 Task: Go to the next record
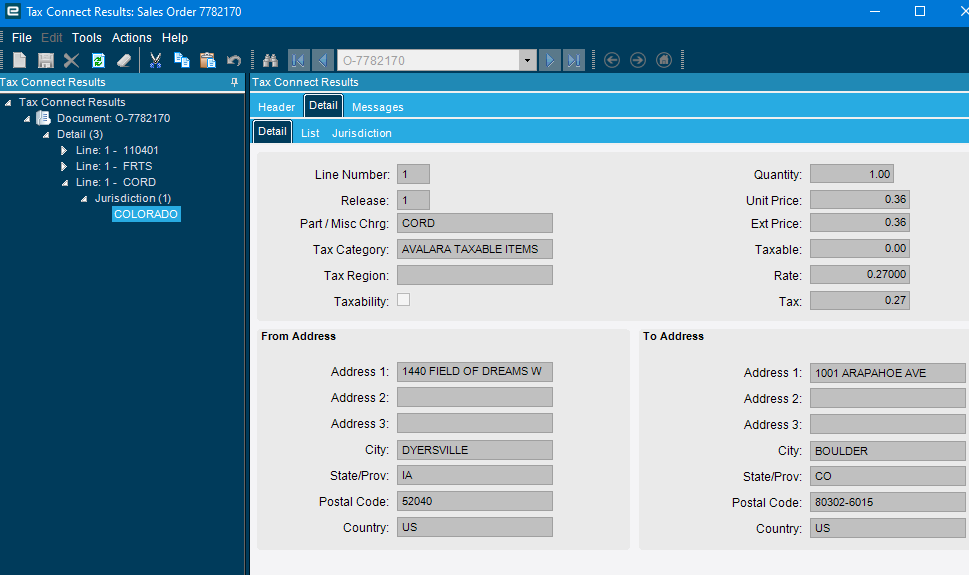click(549, 60)
